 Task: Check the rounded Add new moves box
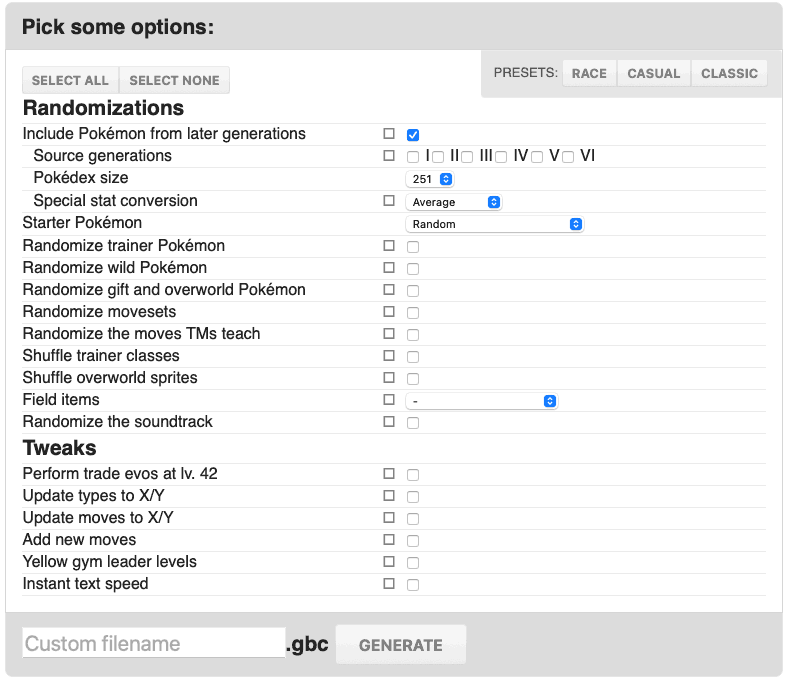[x=413, y=541]
